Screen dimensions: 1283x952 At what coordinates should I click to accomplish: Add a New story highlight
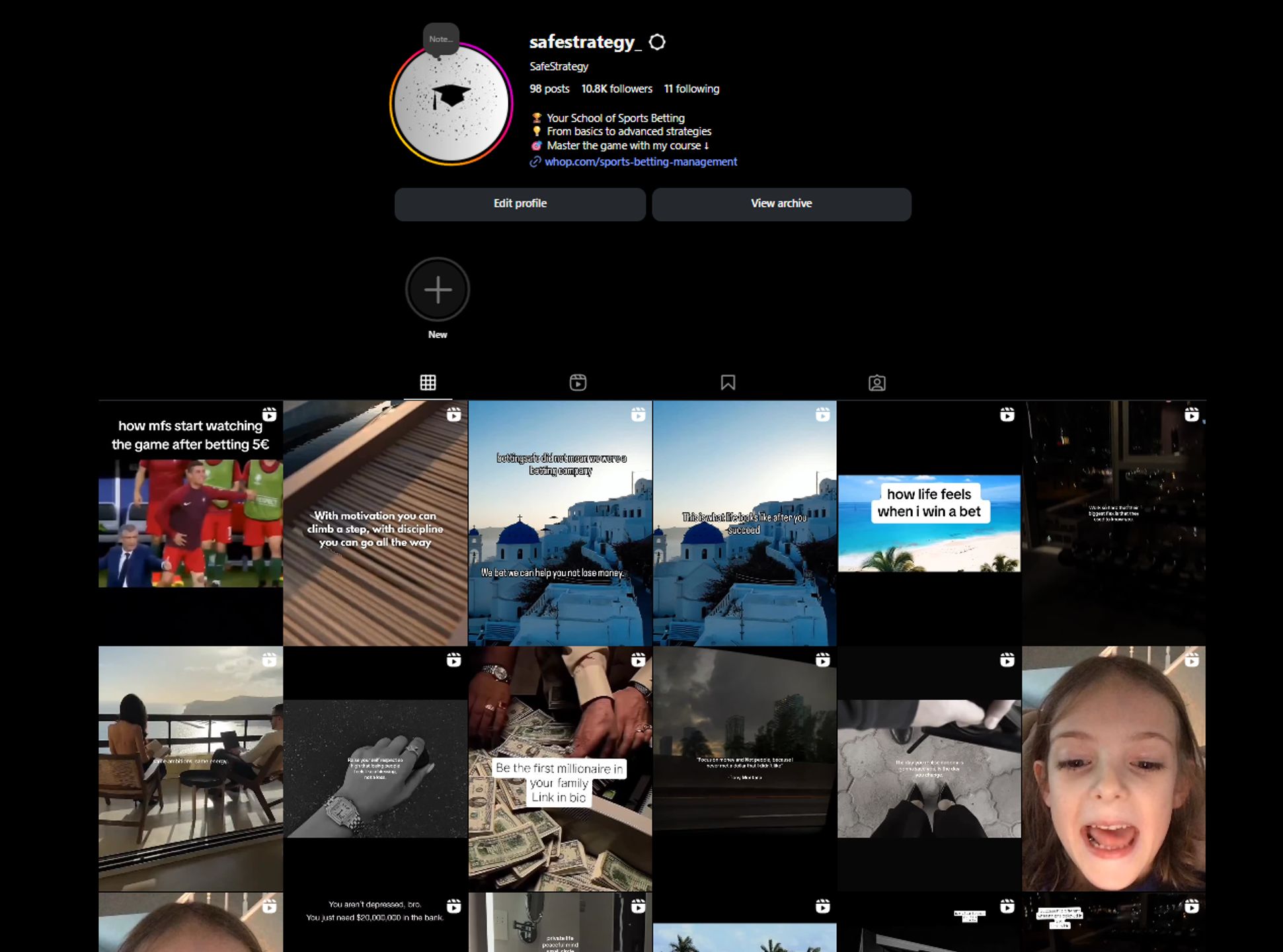point(438,290)
